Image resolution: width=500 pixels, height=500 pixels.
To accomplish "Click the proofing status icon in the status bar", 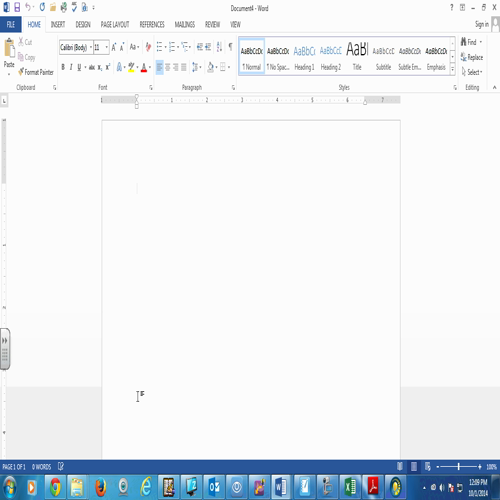I will click(x=61, y=466).
